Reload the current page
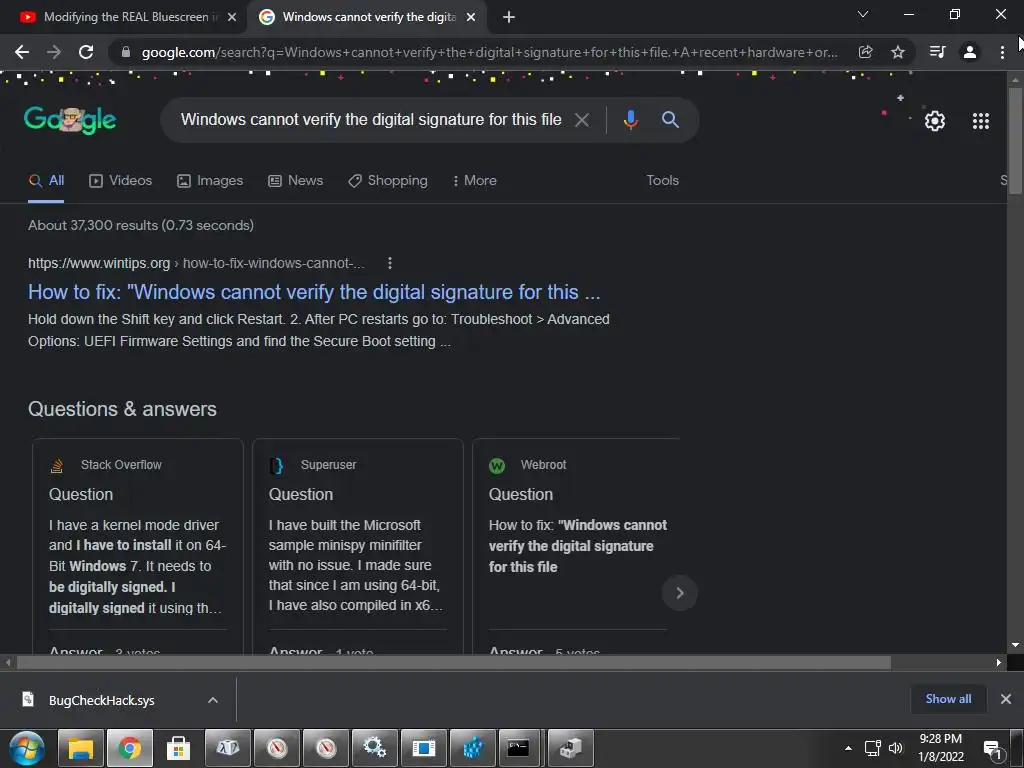The image size is (1024, 768). (x=86, y=52)
